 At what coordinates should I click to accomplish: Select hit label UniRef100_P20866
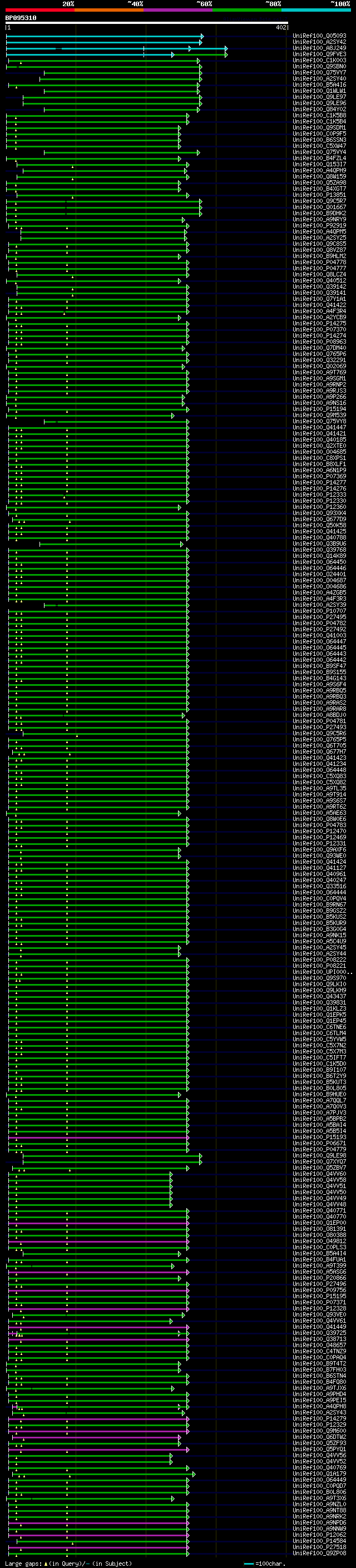click(x=319, y=1278)
